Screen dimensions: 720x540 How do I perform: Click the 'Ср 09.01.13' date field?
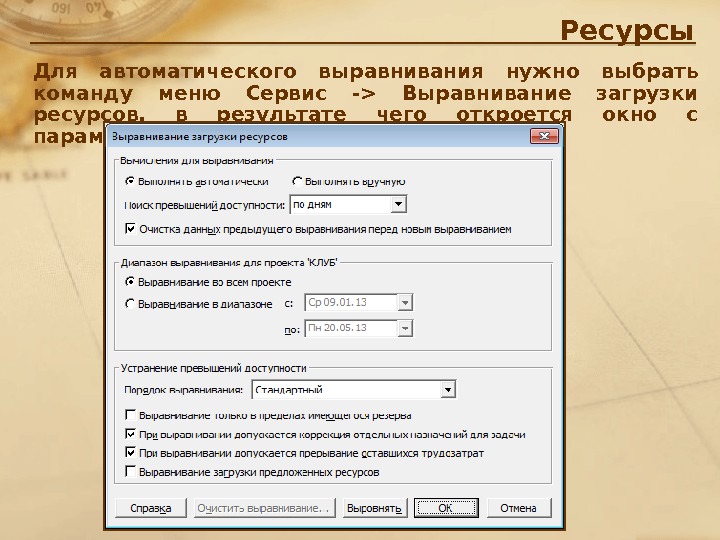[x=359, y=303]
